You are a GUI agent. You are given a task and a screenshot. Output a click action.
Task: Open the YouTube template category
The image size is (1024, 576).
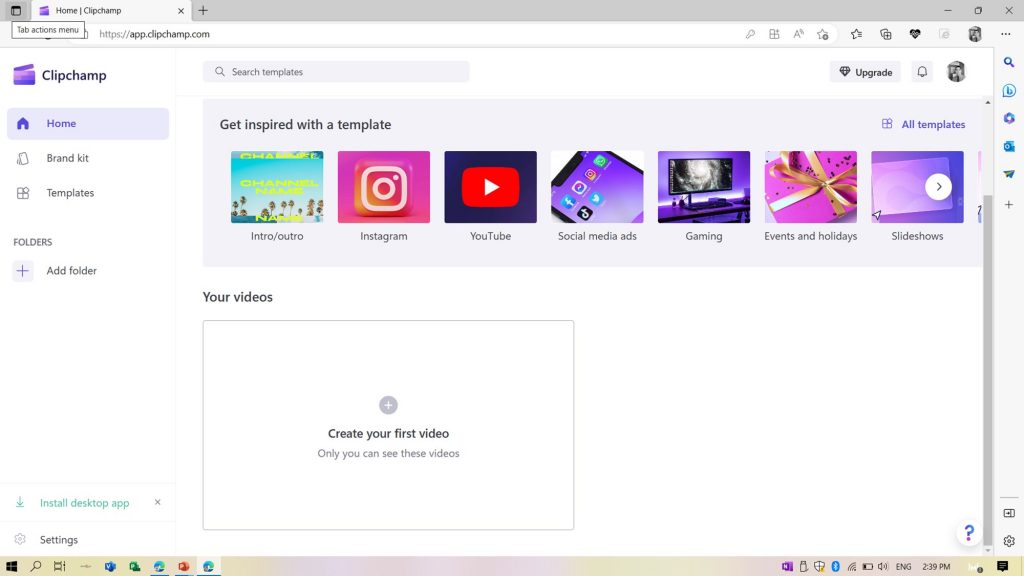490,197
